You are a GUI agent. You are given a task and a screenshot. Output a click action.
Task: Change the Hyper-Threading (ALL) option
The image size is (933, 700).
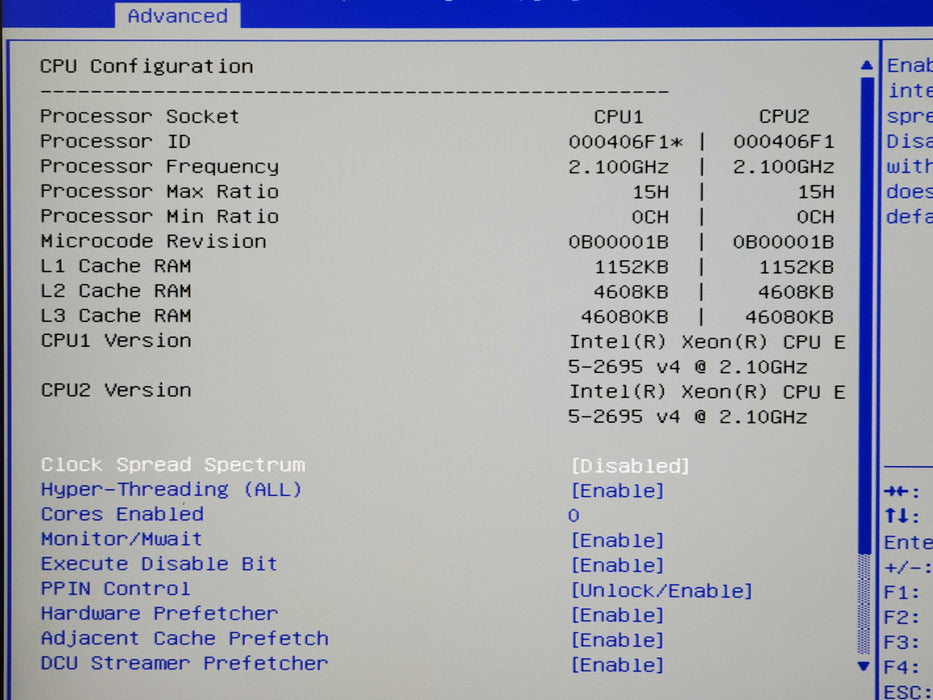click(x=617, y=490)
